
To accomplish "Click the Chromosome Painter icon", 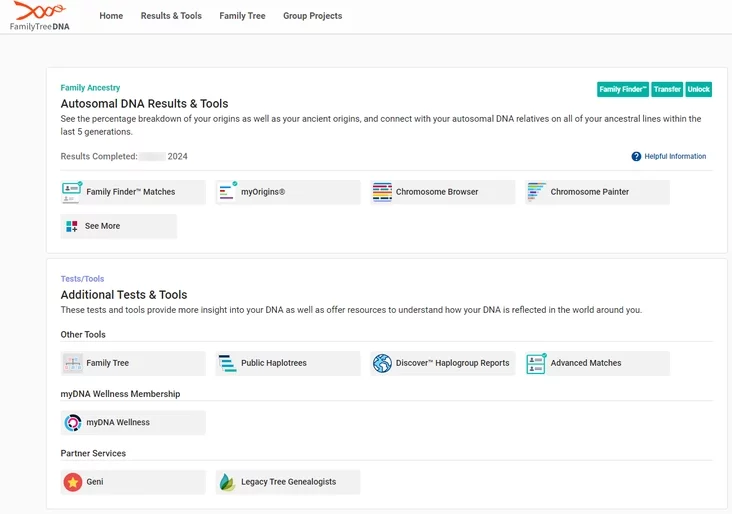I will tap(537, 192).
